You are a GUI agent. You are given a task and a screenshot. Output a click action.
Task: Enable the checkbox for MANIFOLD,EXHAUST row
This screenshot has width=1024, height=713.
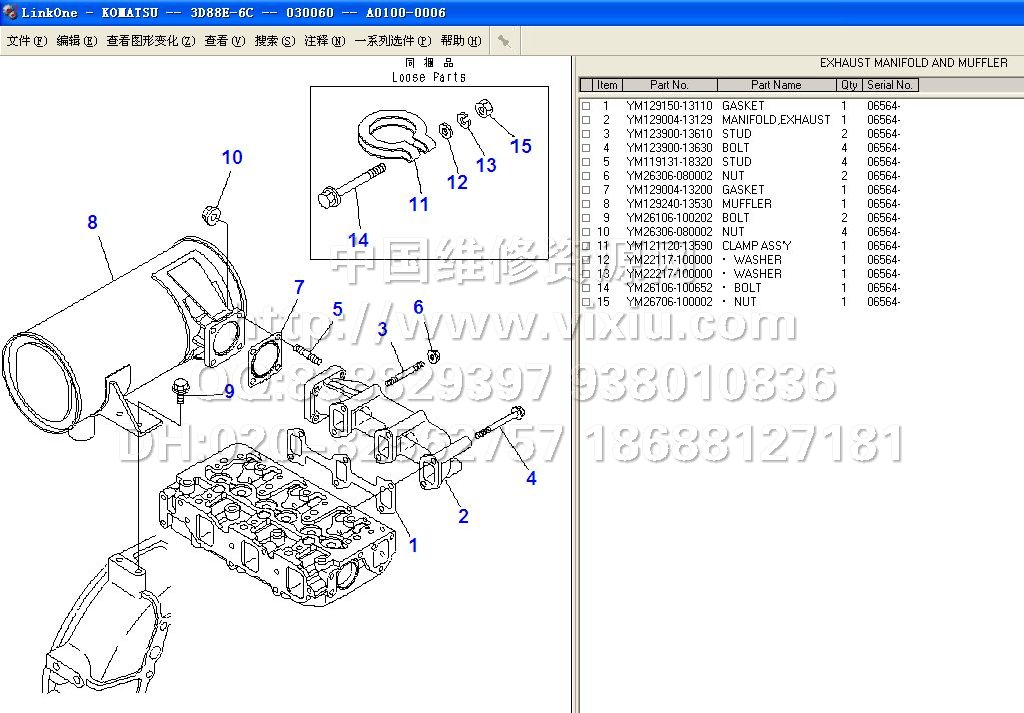point(586,120)
